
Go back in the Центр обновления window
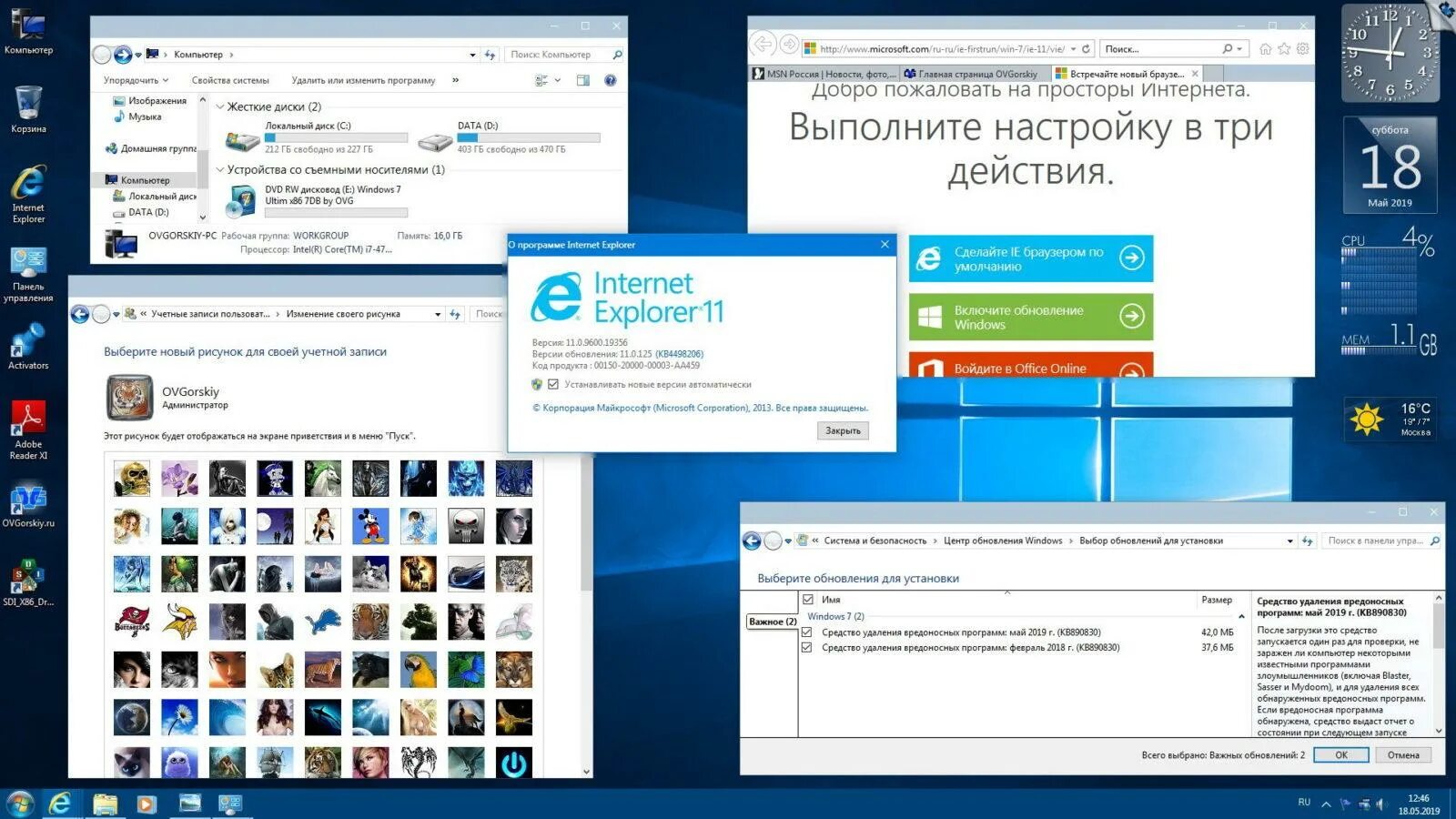752,541
